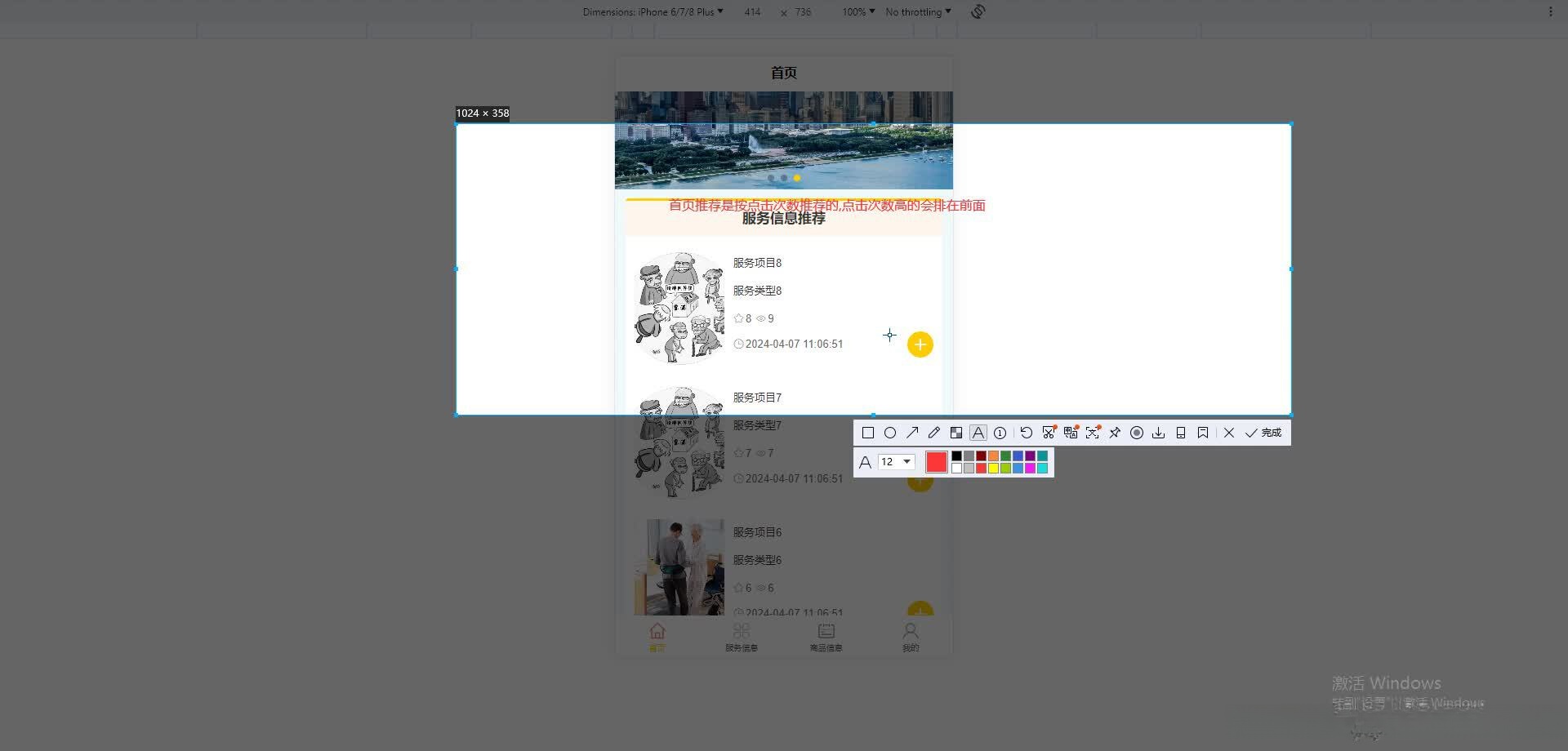Pick the arrow annotation tool
This screenshot has width=1568, height=751.
[x=912, y=433]
